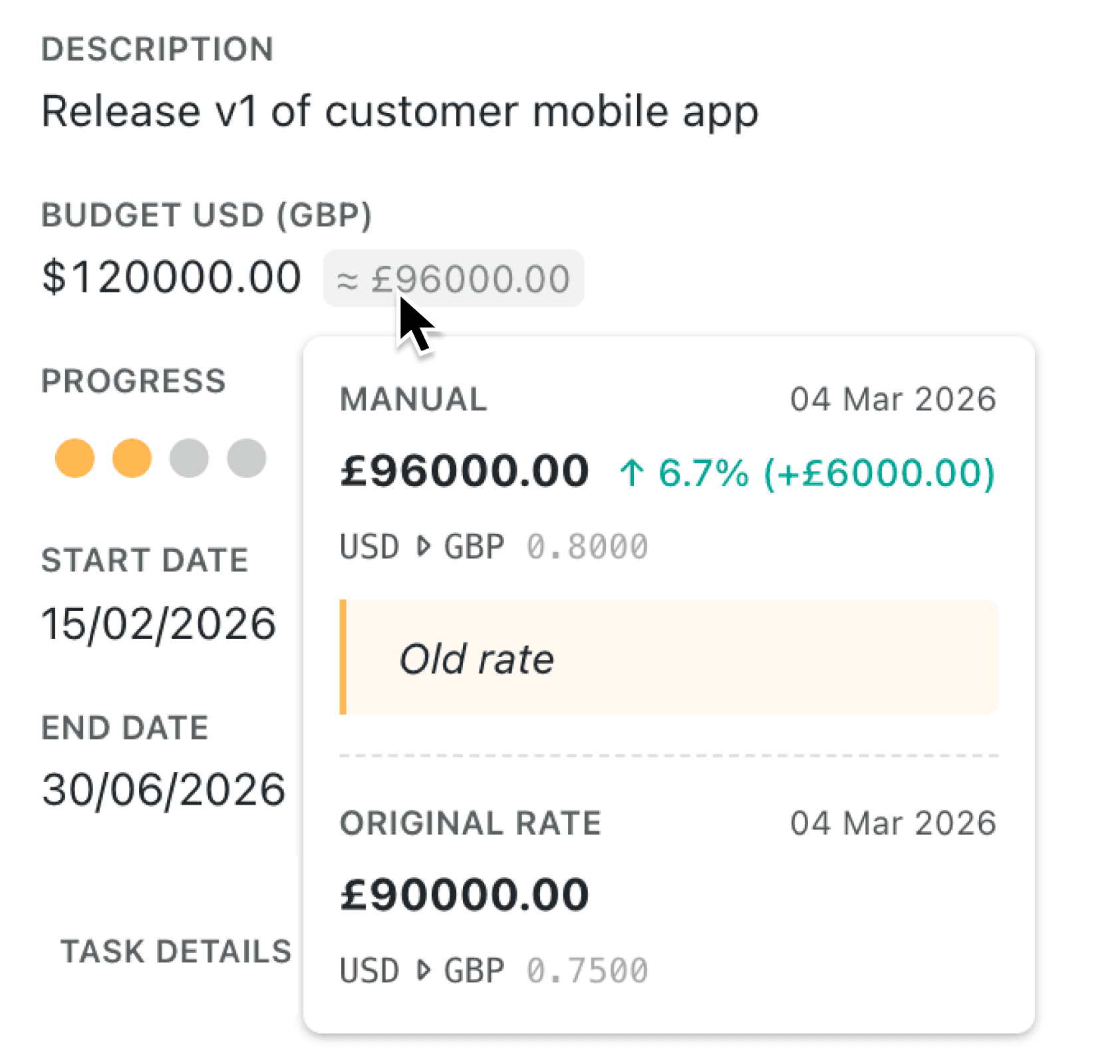1120x1064 pixels.
Task: Toggle progress to full via last dot
Action: 247,458
